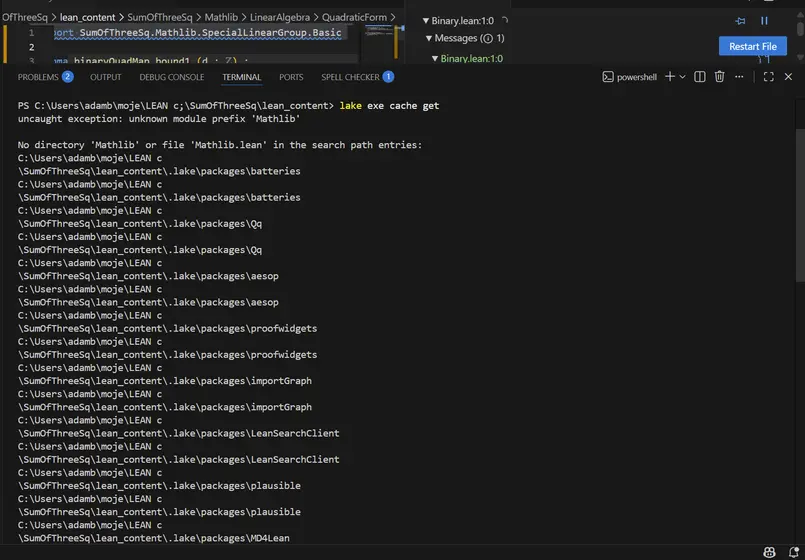Open terminal panel more actions menu
The width and height of the screenshot is (805, 560).
(738, 77)
